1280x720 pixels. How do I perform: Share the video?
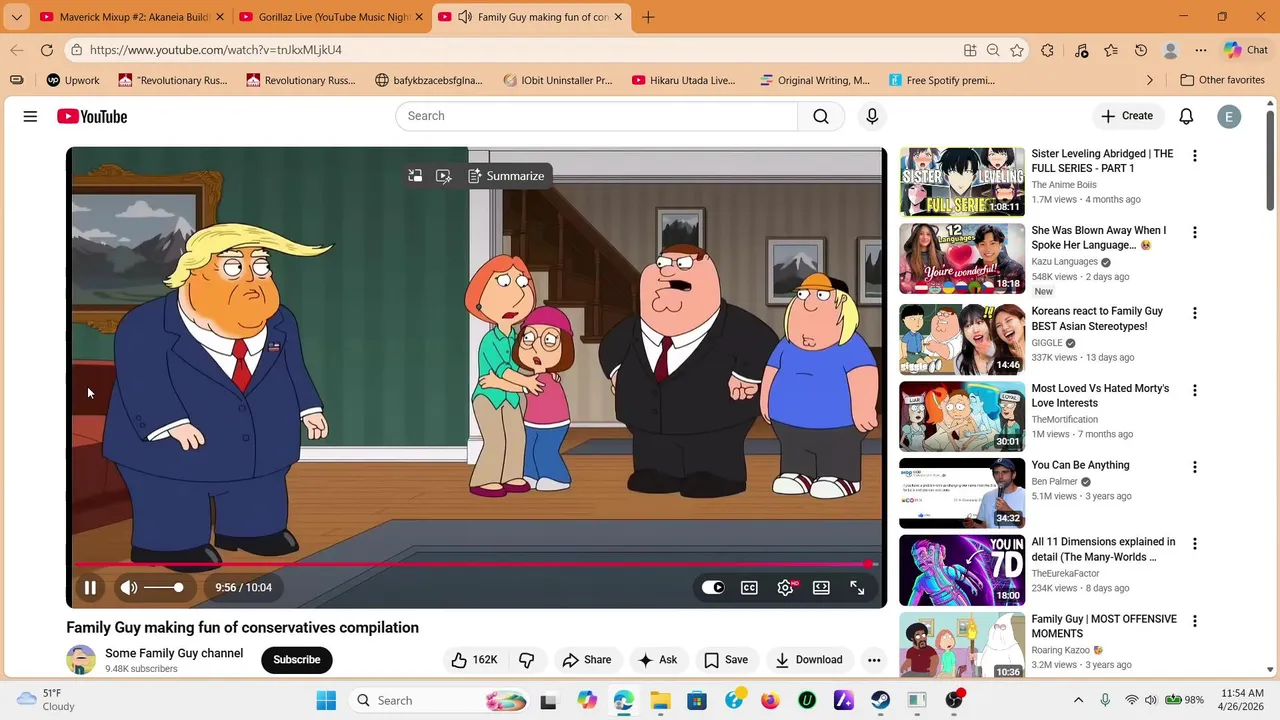(587, 660)
